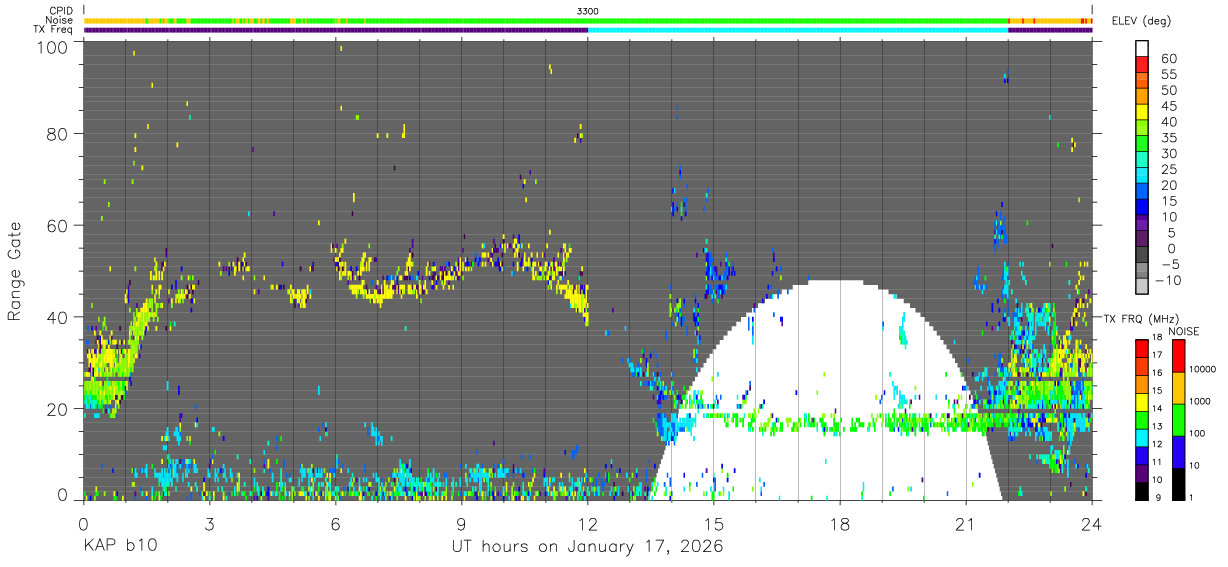Click the cyan segment of the TX Freq bar
Image resolution: width=1228 pixels, height=567 pixels.
click(x=798, y=30)
